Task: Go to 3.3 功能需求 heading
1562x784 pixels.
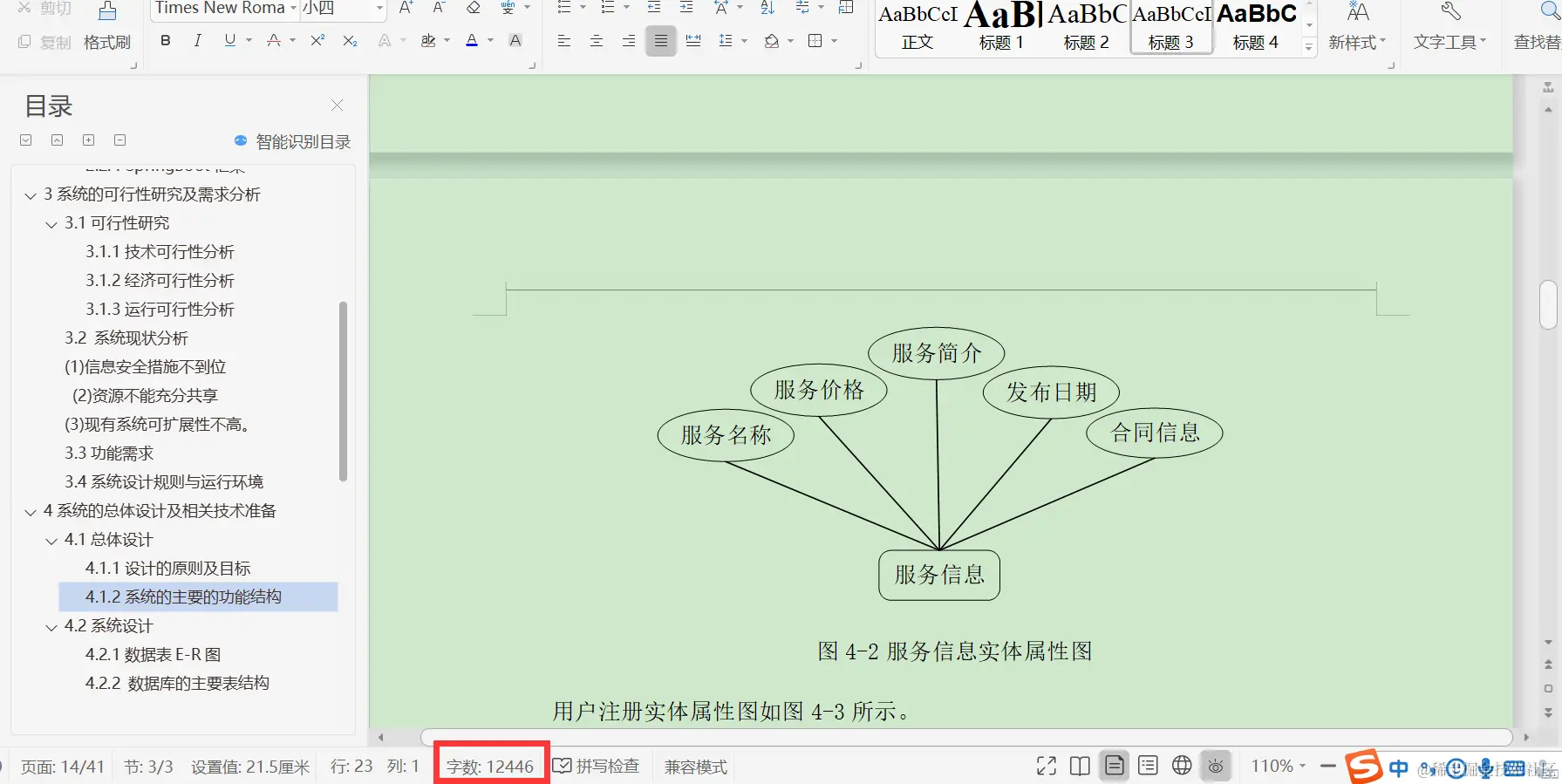Action: [109, 453]
